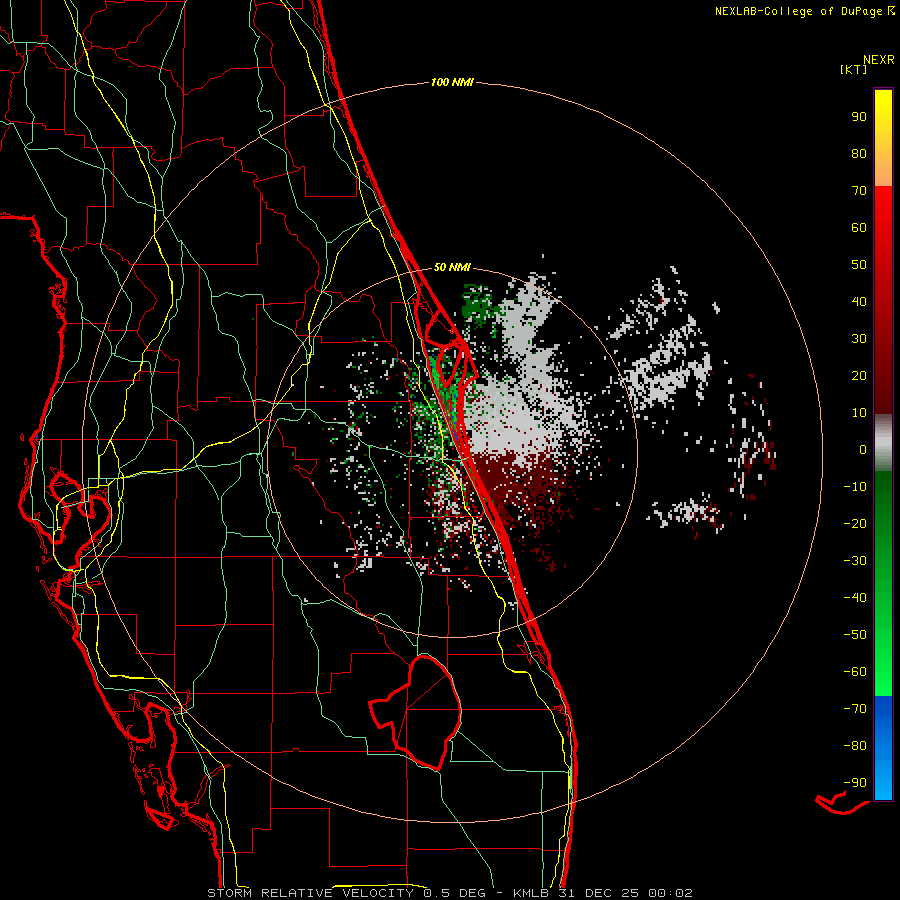Click the positive 70 value on velocity scale
This screenshot has width=900, height=900.
[x=859, y=191]
